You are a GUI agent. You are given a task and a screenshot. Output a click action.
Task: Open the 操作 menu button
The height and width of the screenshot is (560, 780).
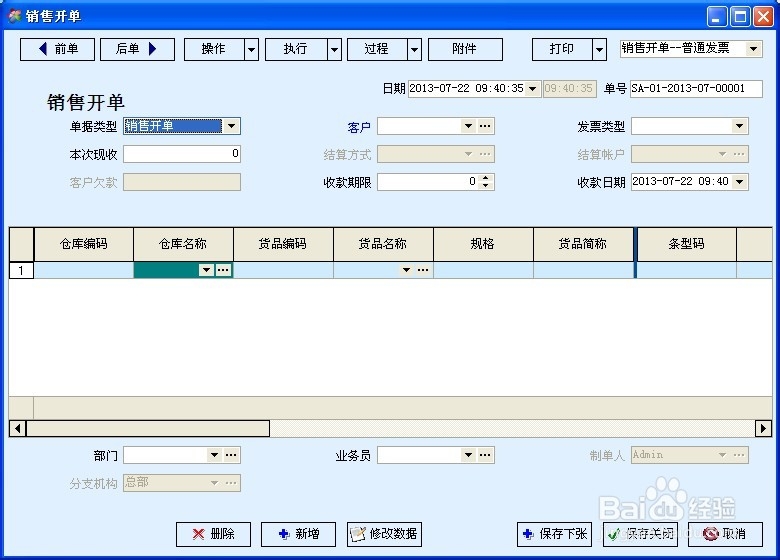(214, 49)
